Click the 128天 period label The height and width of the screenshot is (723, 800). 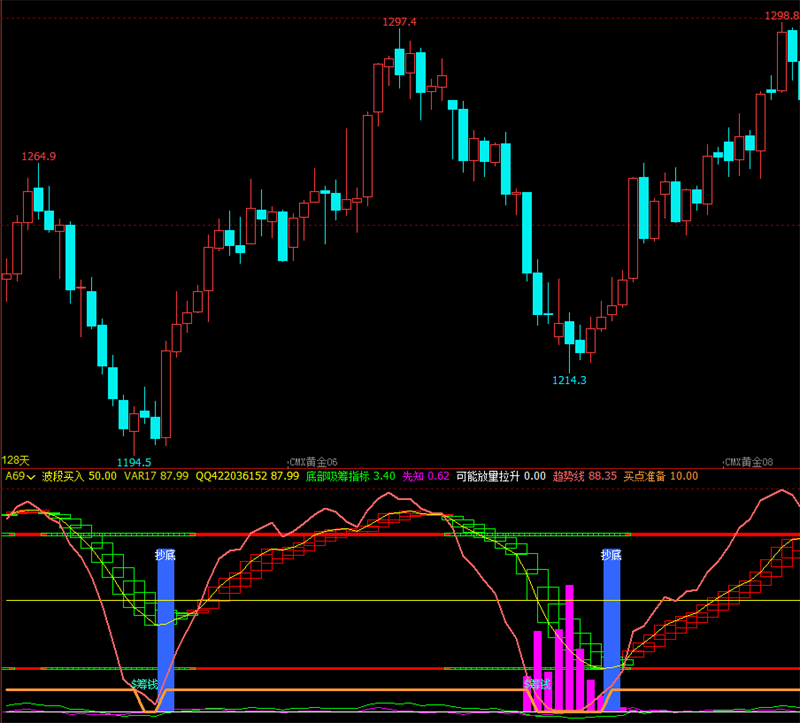click(16, 460)
